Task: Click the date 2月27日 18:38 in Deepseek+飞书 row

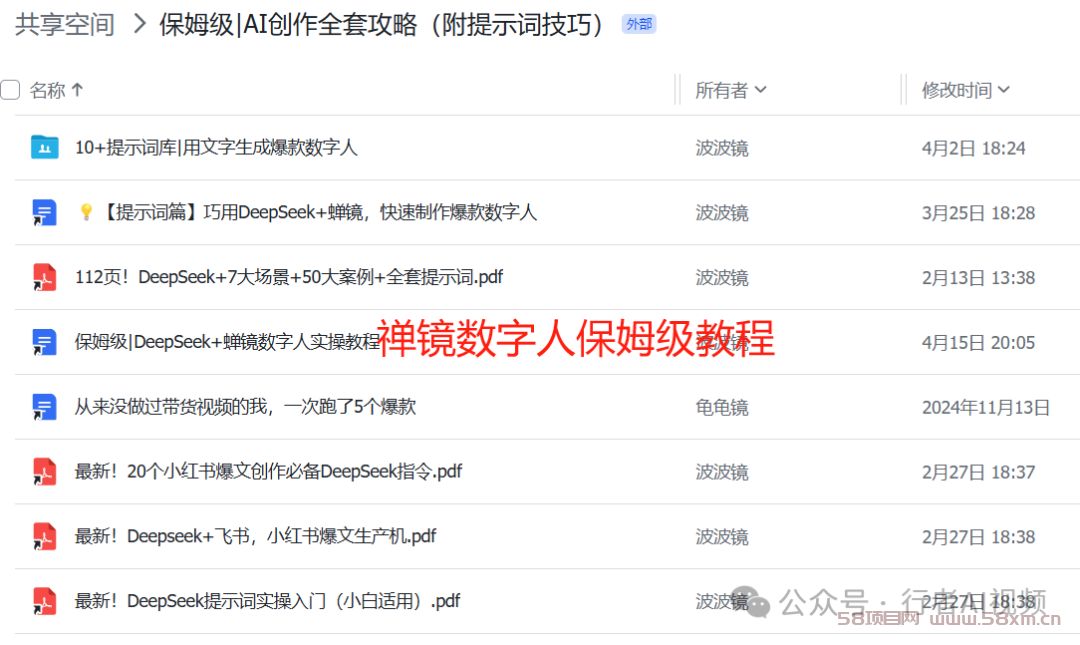Action: [978, 537]
